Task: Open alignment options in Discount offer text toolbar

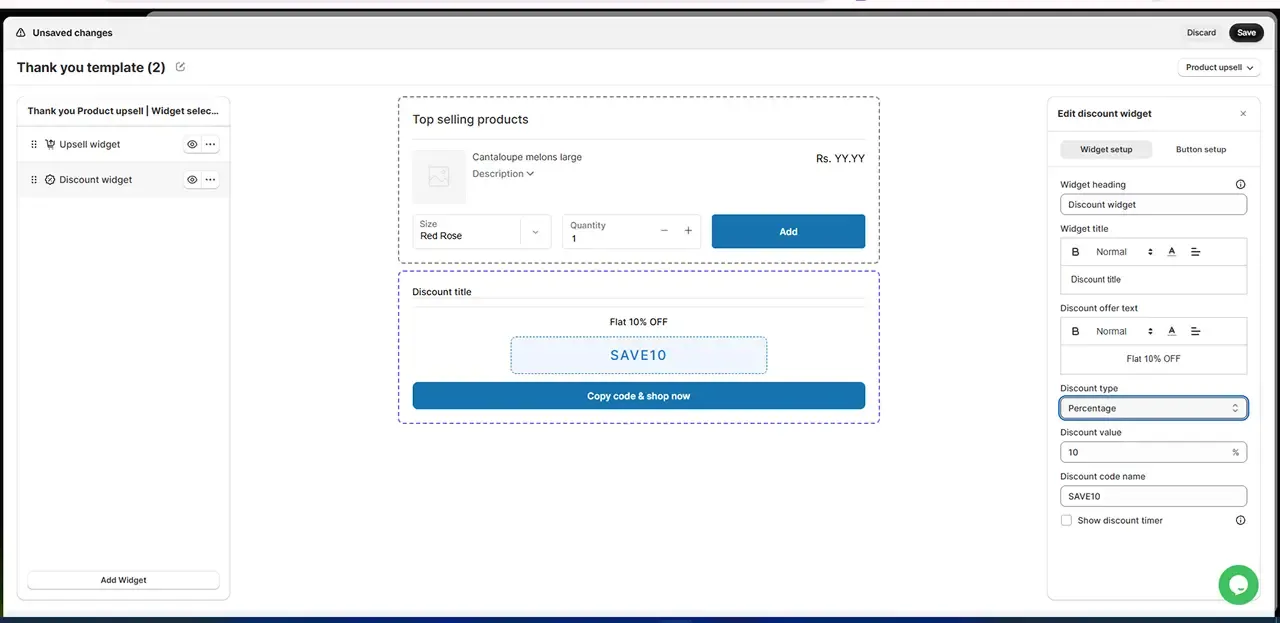Action: pyautogui.click(x=1195, y=332)
